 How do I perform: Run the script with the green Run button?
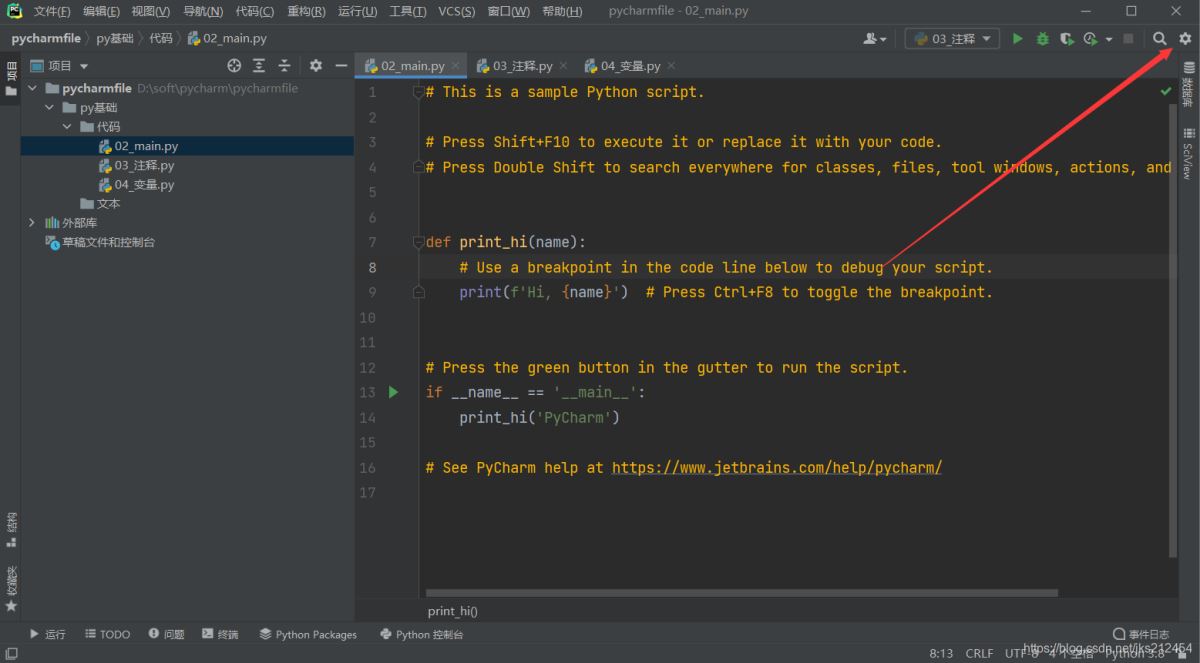tap(1018, 39)
